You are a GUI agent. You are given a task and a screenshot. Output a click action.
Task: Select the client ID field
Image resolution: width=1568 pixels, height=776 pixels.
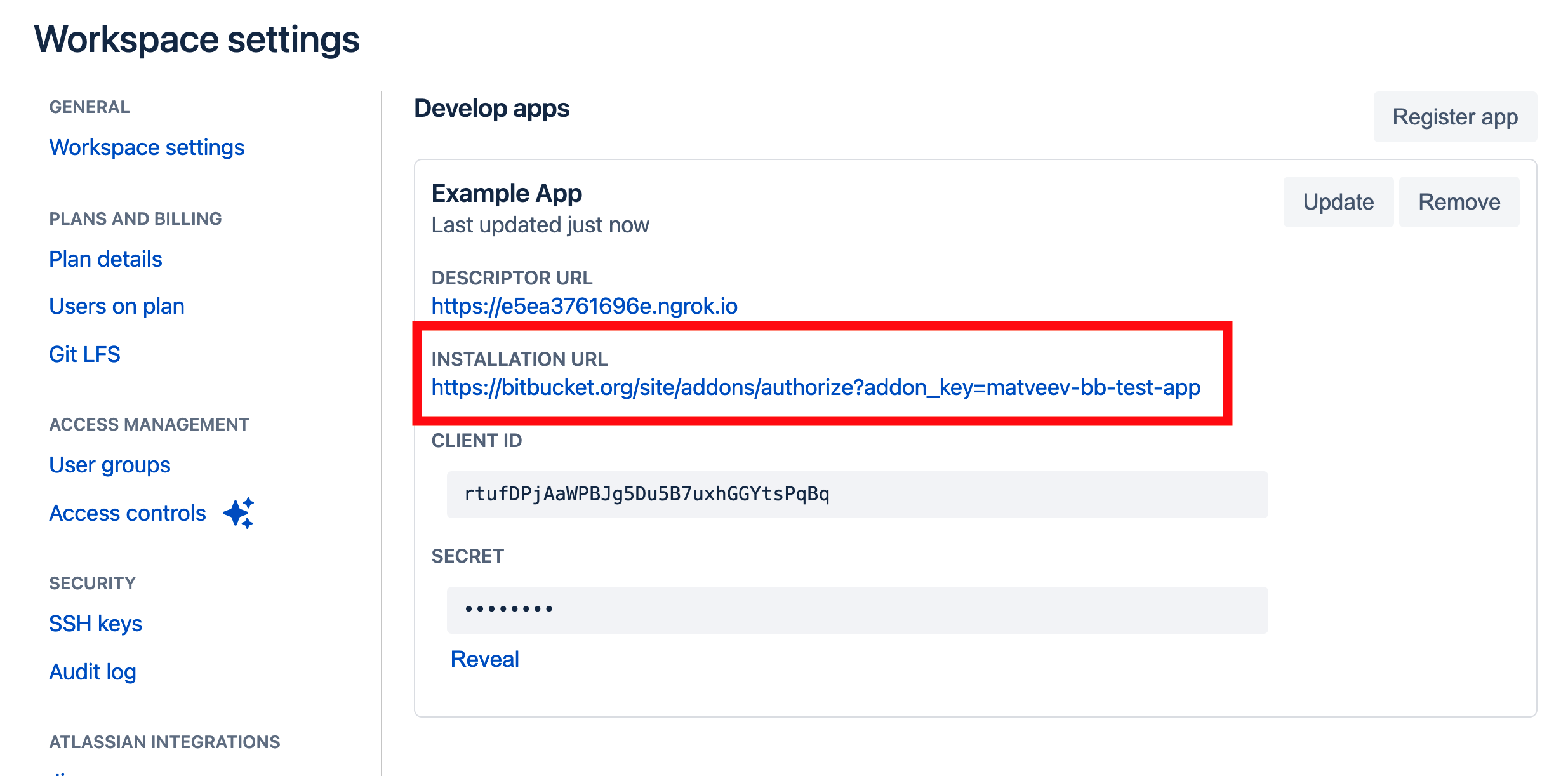coord(857,494)
